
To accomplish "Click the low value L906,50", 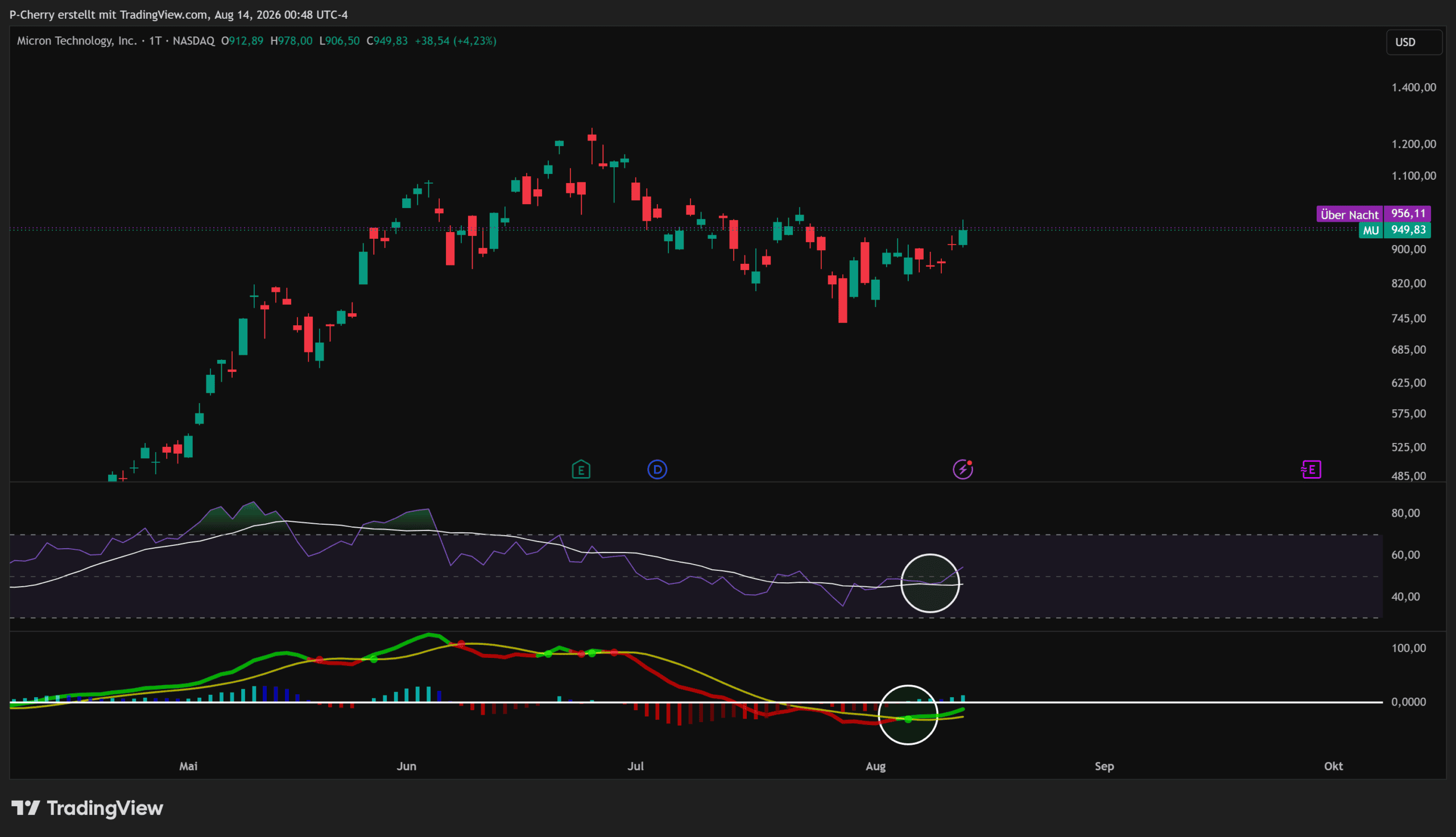I will [x=339, y=41].
